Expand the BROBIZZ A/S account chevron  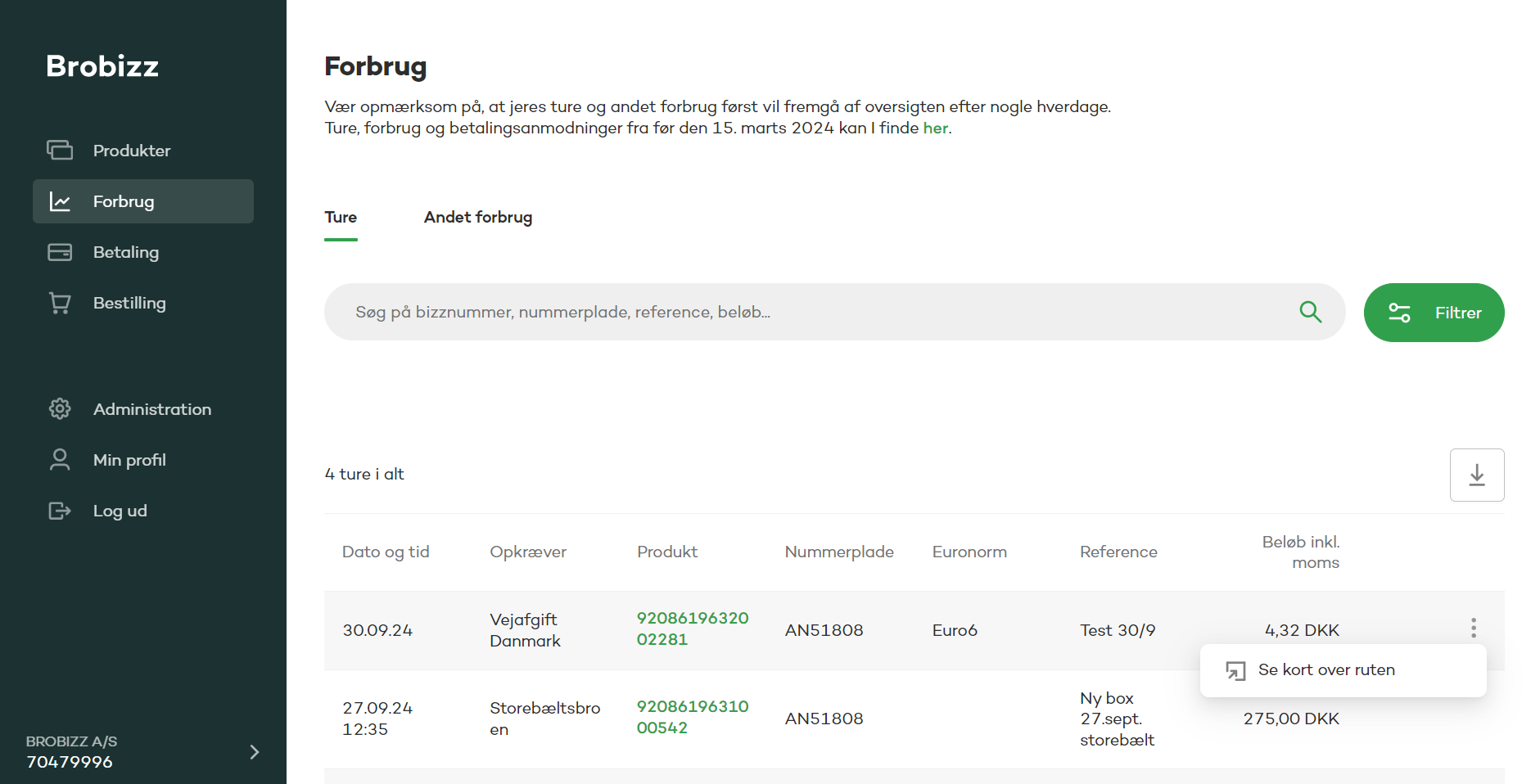(x=254, y=752)
